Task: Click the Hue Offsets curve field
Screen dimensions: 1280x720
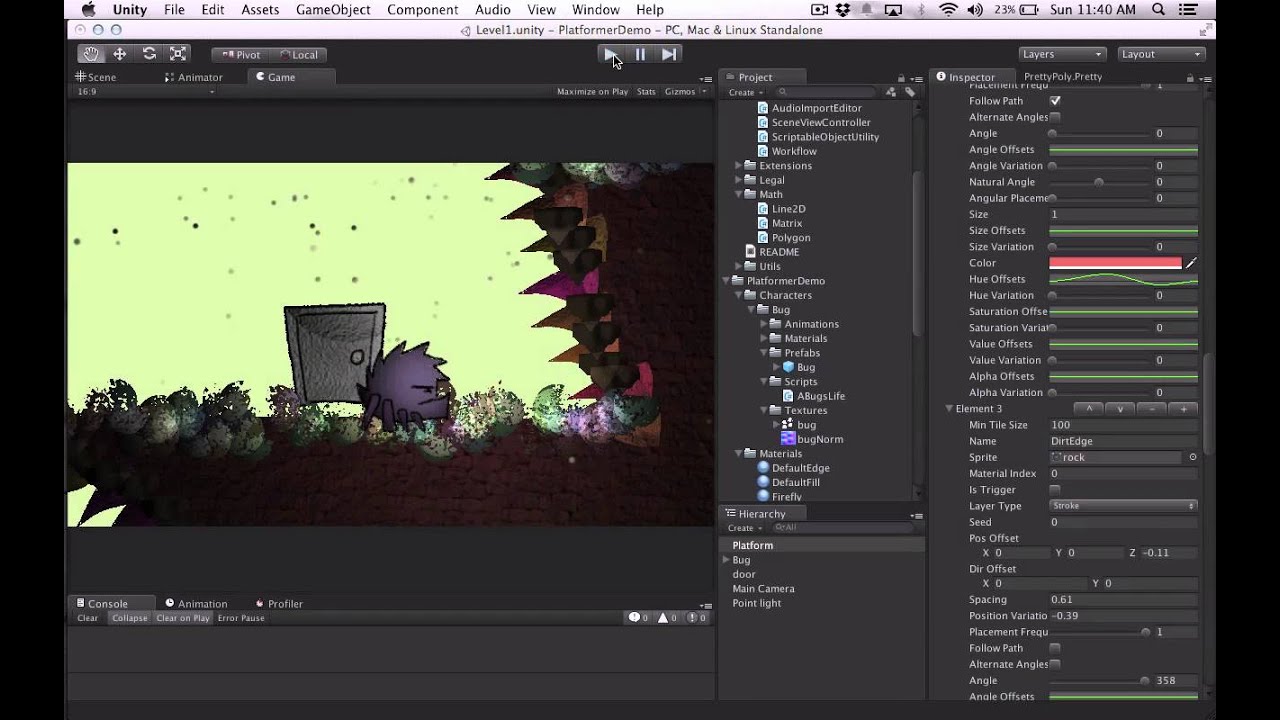Action: point(1123,279)
